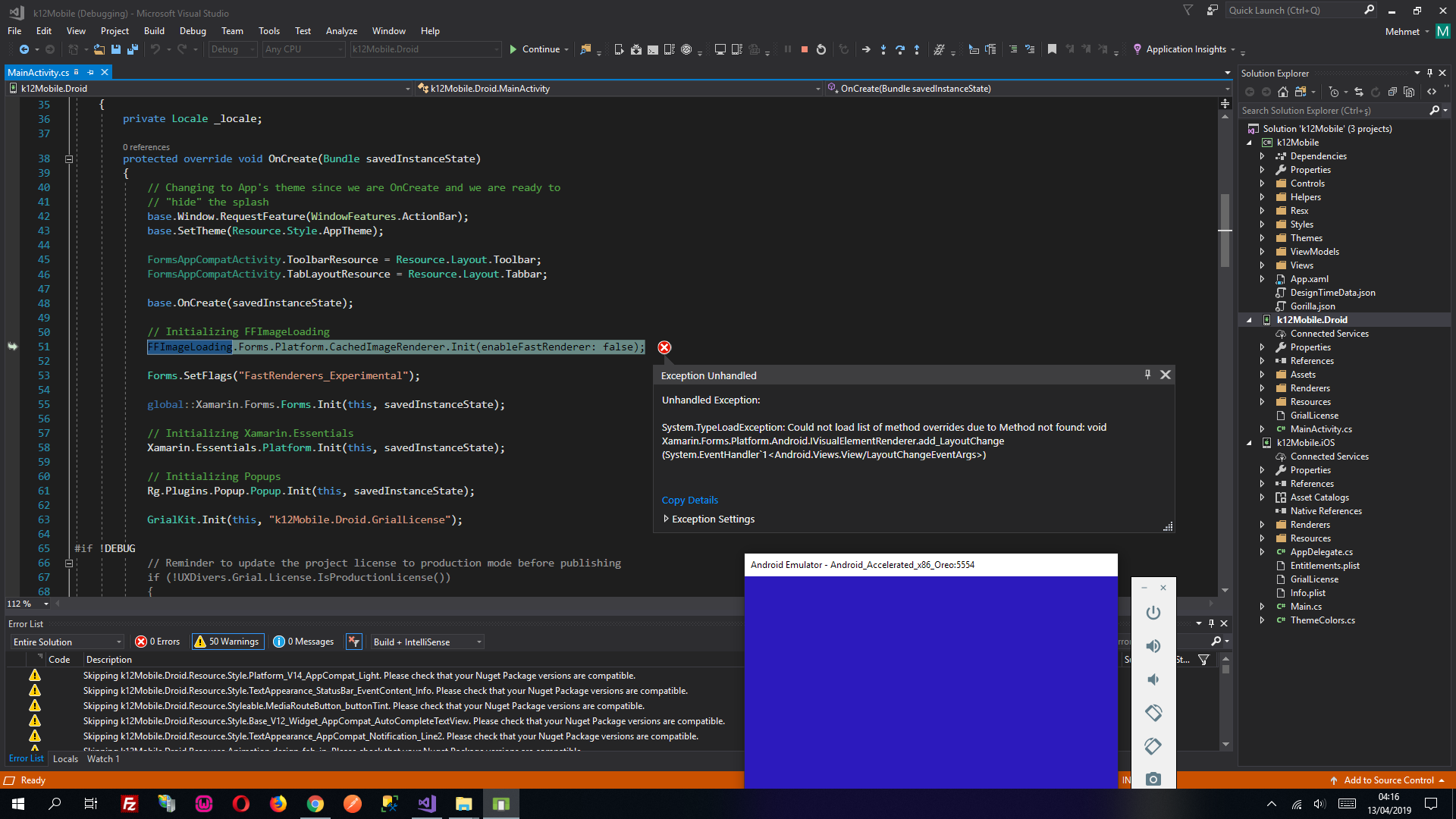
Task: Open the Mehmet account menu
Action: click(x=1407, y=32)
